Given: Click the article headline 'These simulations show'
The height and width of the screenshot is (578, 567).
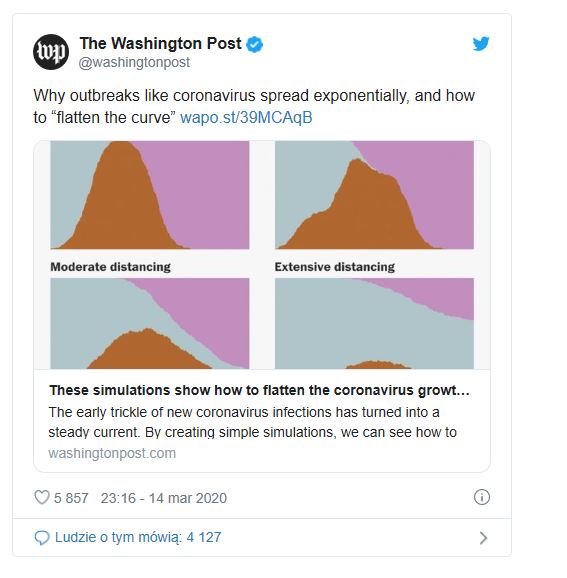Looking at the screenshot, I should (x=259, y=390).
